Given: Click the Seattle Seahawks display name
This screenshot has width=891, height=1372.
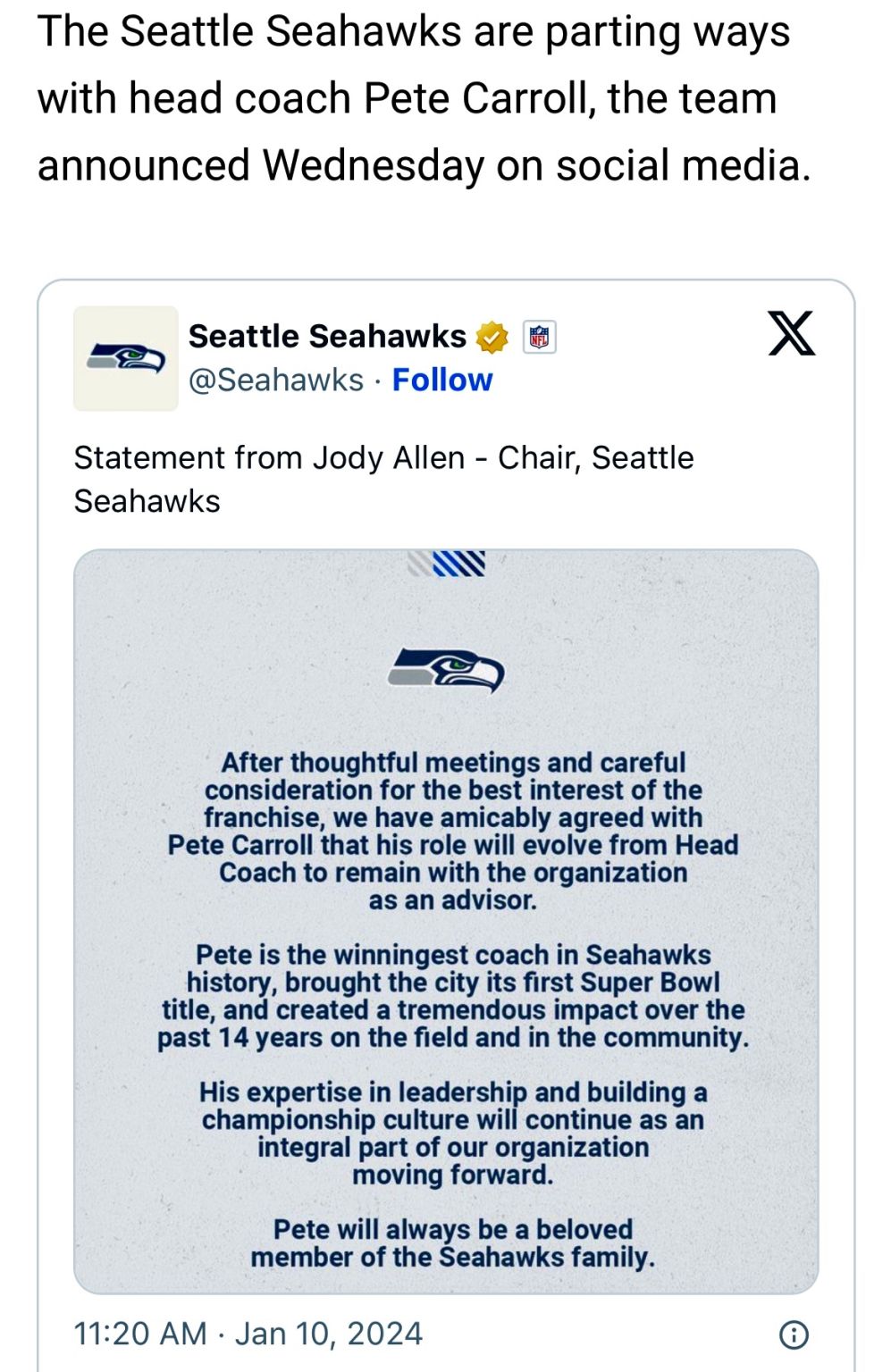Looking at the screenshot, I should [327, 336].
